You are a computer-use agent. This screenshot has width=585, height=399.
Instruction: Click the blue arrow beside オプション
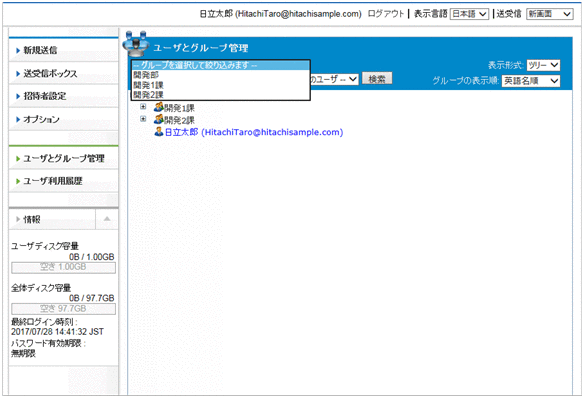18,119
